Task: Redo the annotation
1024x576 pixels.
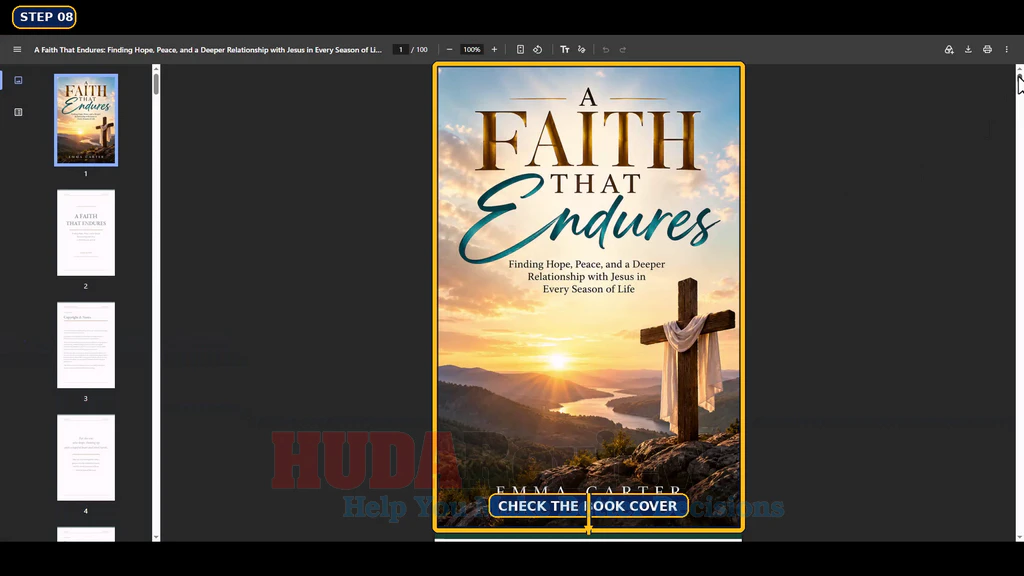Action: 623,50
